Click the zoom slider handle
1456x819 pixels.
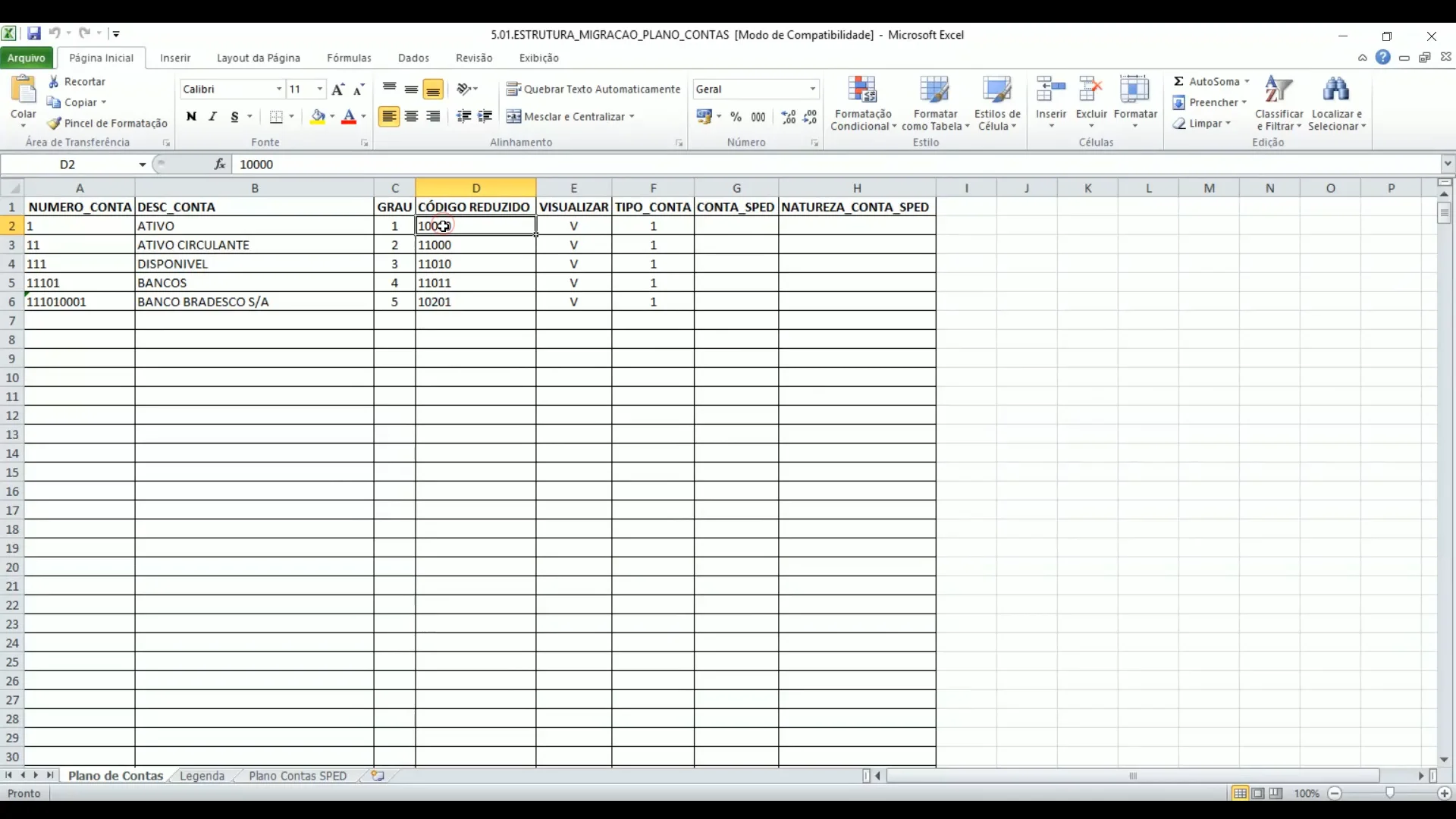(1389, 793)
